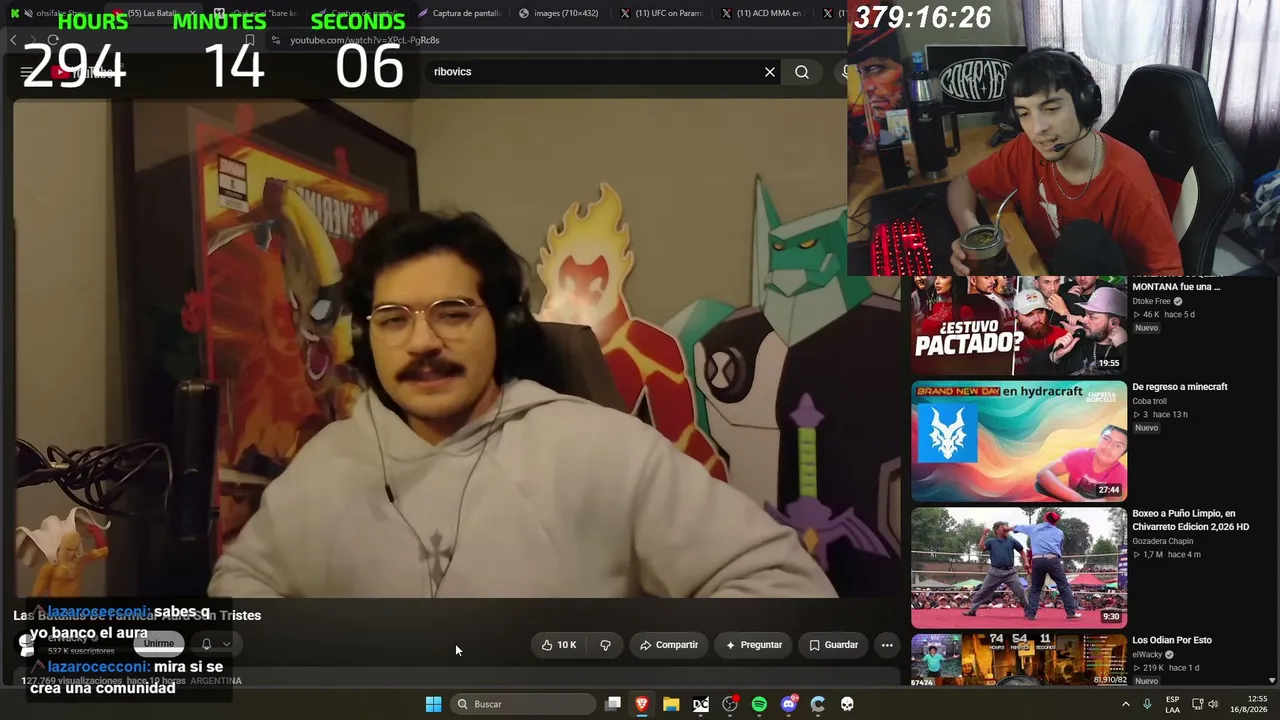Toggle the channel notification bell
This screenshot has width=1280, height=720.
(206, 644)
